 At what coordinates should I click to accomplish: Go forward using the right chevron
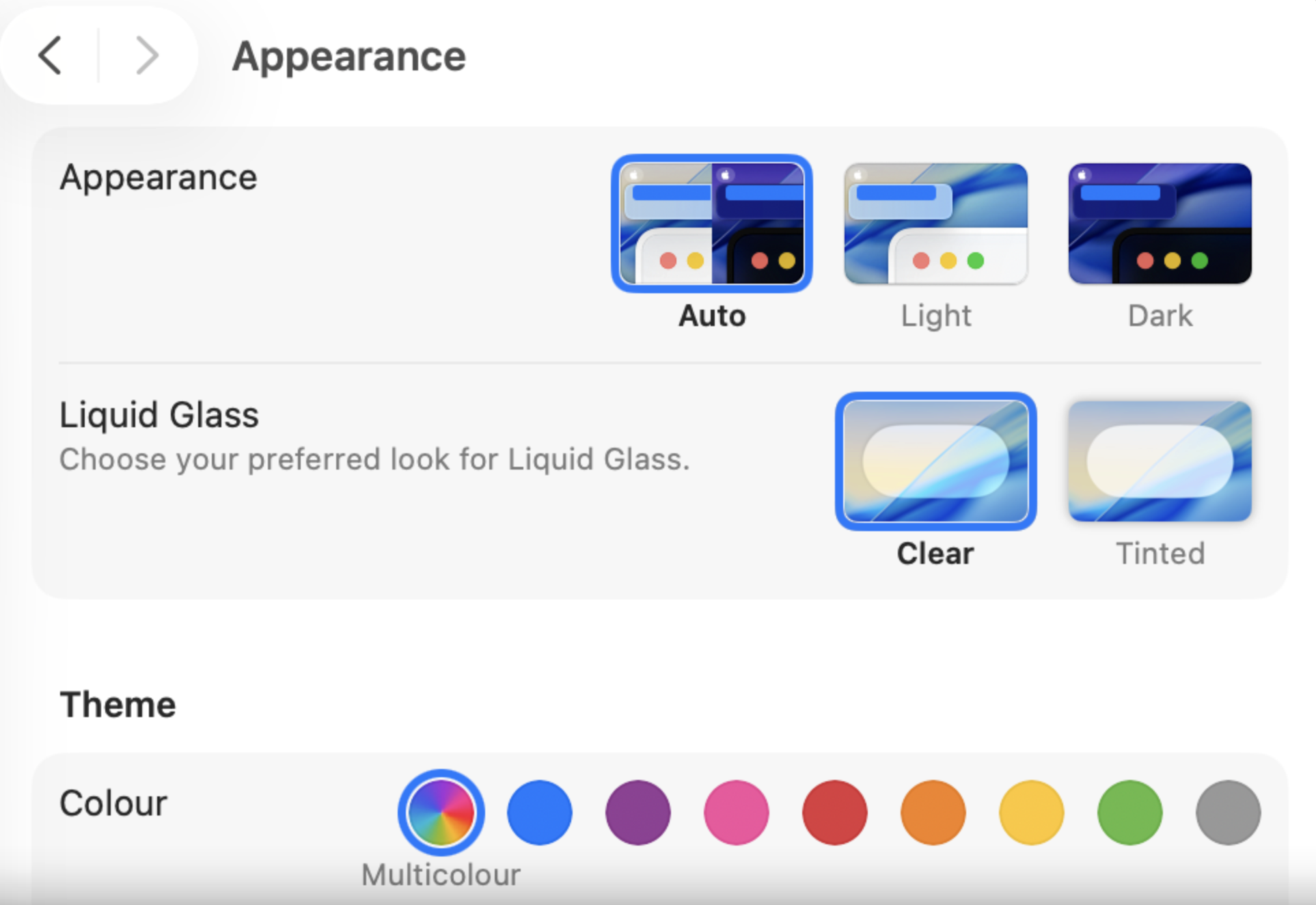146,55
